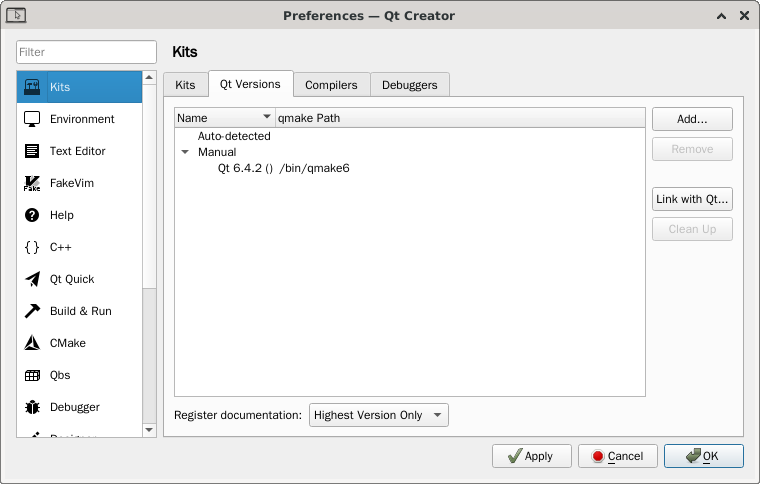Screen dimensions: 760x484
Task: Open the Environment monitor icon
Action: (x=32, y=119)
